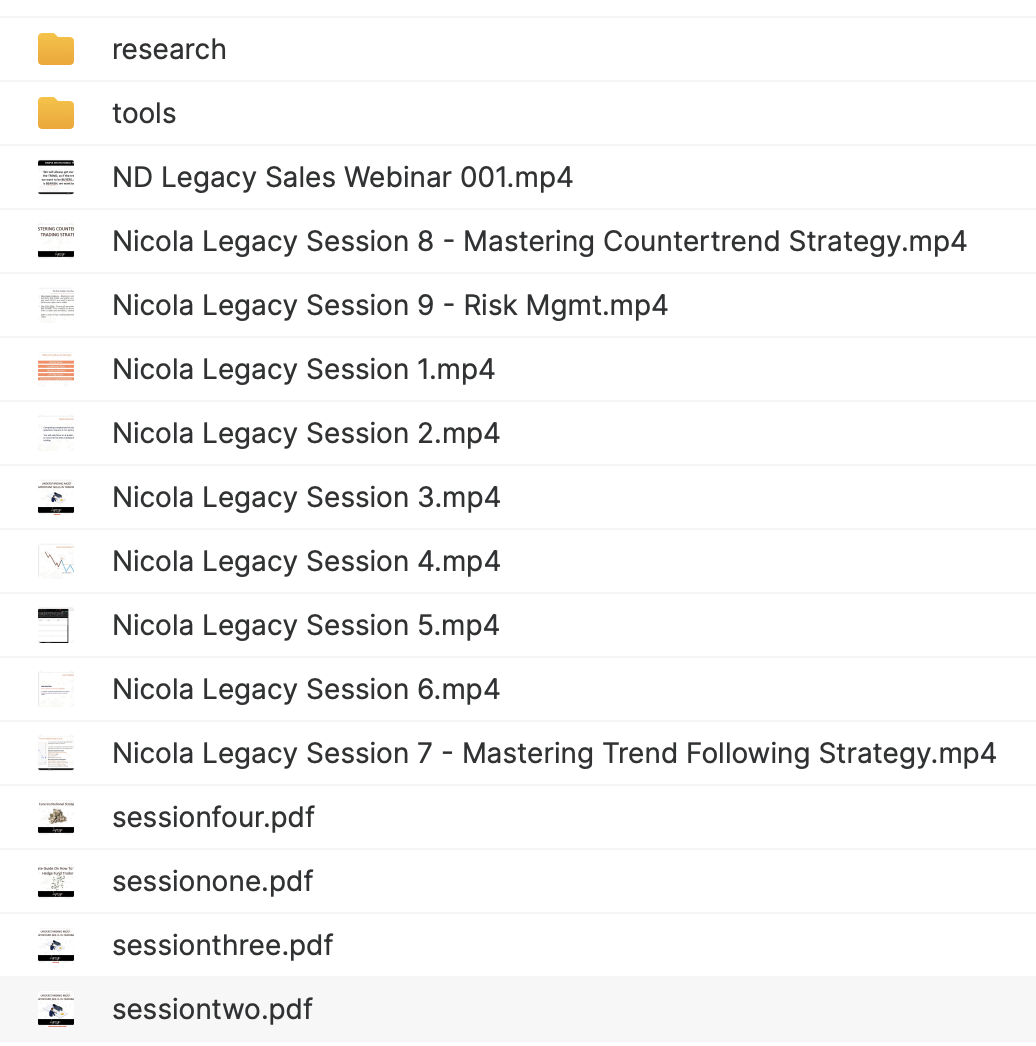This screenshot has width=1036, height=1046.
Task: Click the research folder icon
Action: [56, 49]
